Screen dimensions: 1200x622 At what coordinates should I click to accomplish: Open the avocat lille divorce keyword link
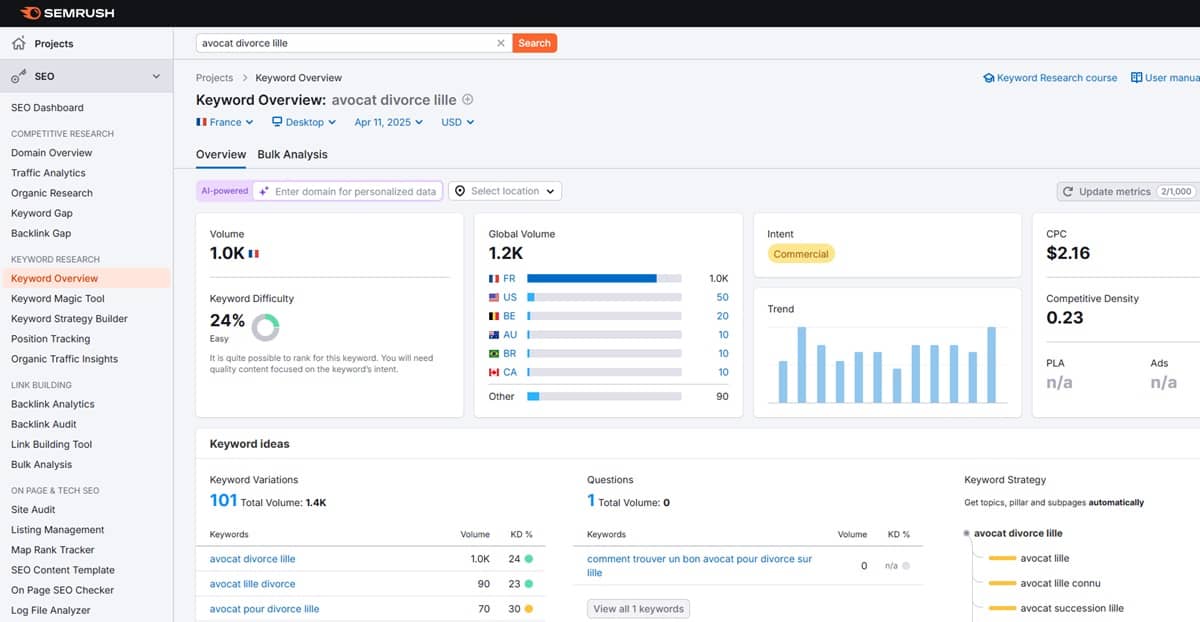252,583
